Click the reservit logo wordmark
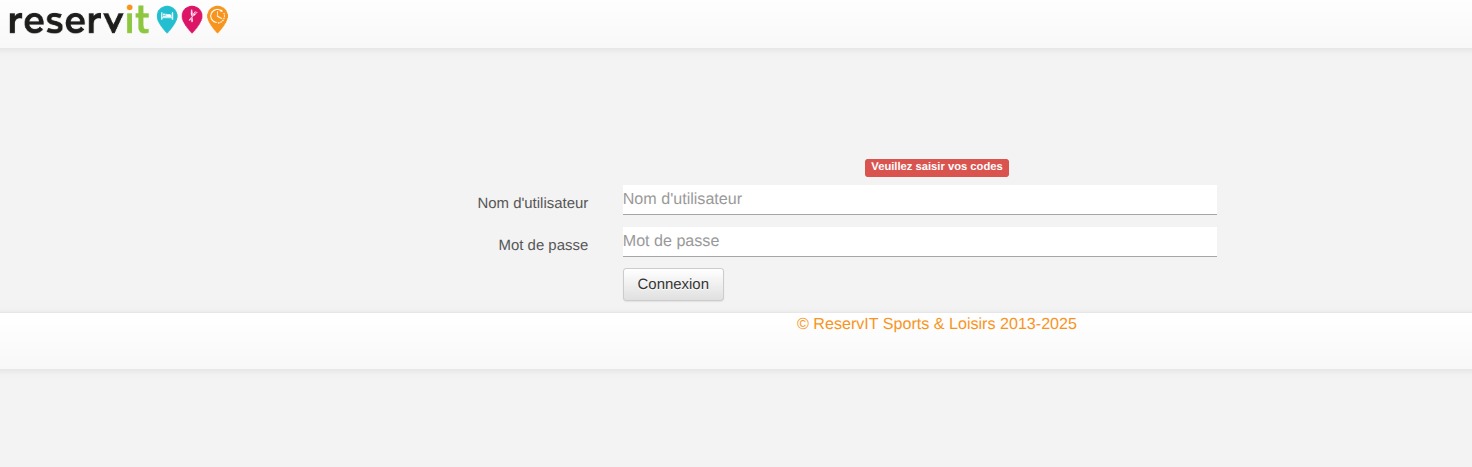 (x=79, y=20)
